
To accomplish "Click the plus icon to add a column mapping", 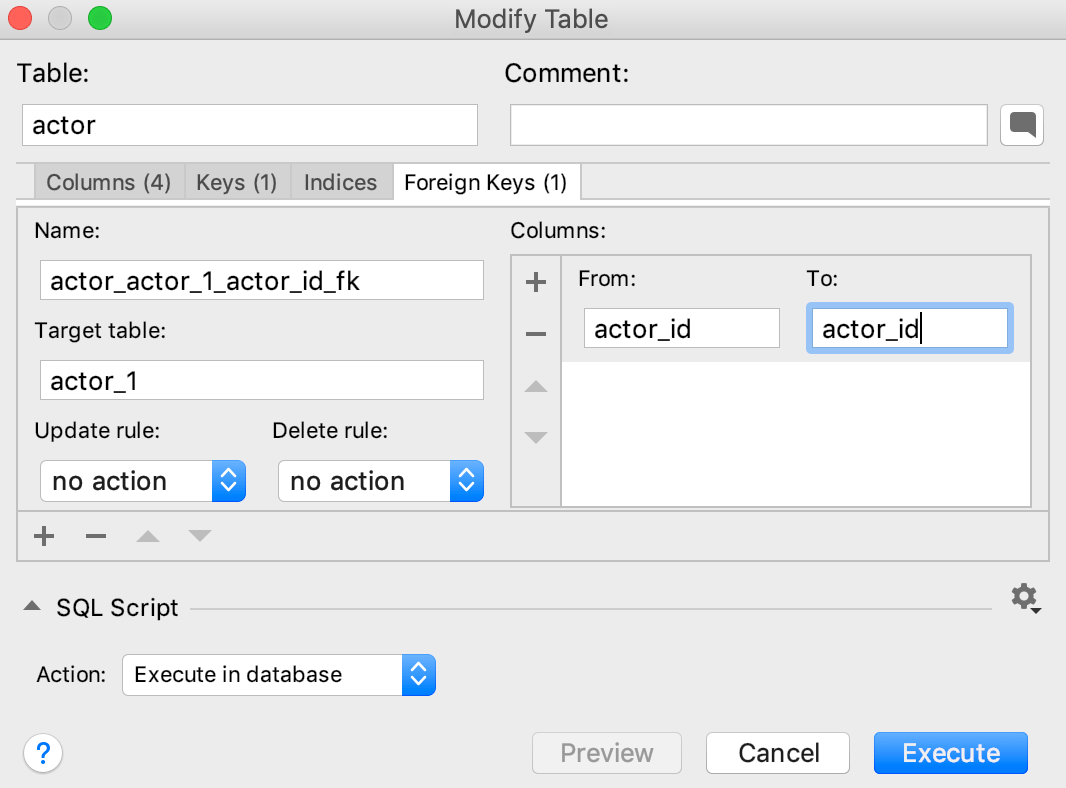I will click(x=536, y=281).
